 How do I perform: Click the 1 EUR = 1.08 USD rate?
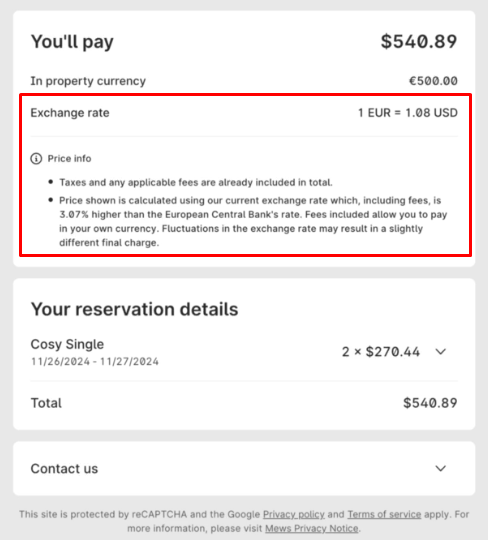point(408,113)
